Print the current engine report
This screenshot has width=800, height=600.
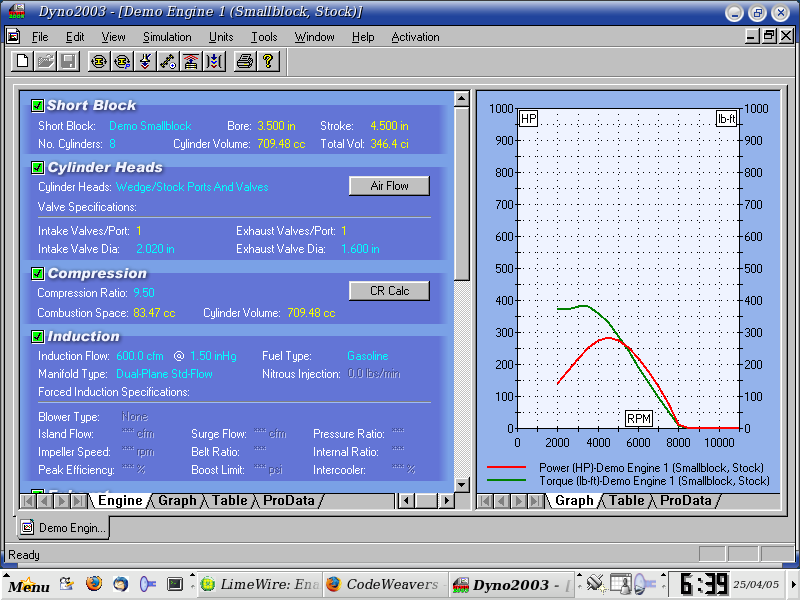coord(245,62)
